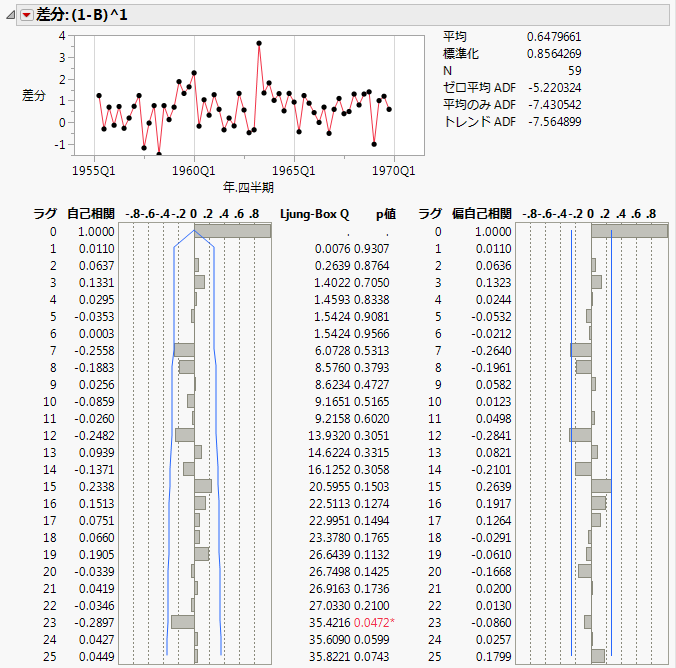
Task: Click the highest peak point in the time series plot
Action: click(x=259, y=43)
